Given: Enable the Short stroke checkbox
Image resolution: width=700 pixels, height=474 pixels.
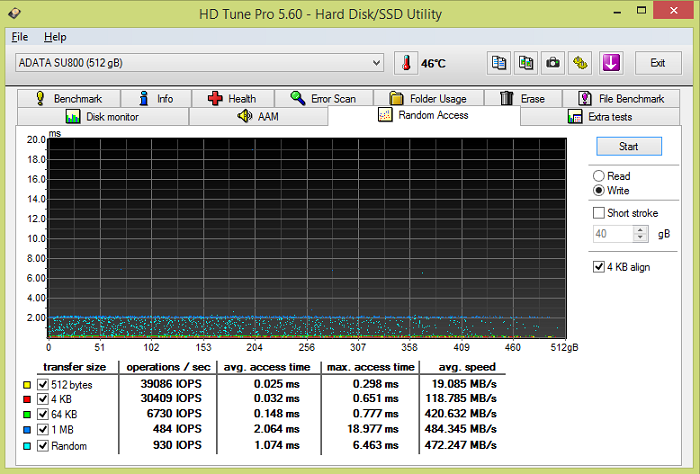Looking at the screenshot, I should tap(599, 213).
